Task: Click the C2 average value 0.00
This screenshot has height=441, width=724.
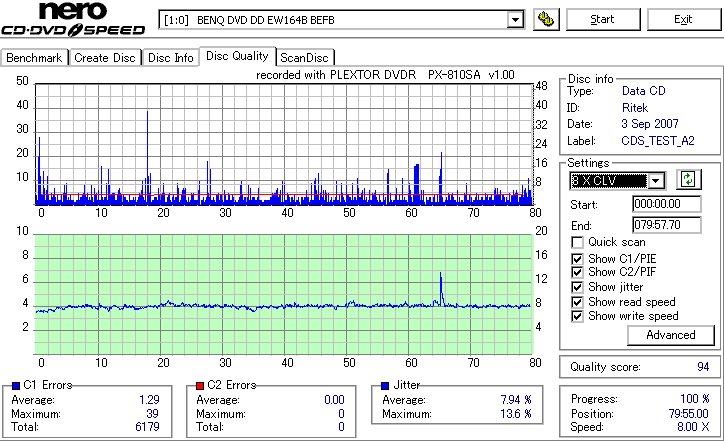Action: pyautogui.click(x=334, y=400)
